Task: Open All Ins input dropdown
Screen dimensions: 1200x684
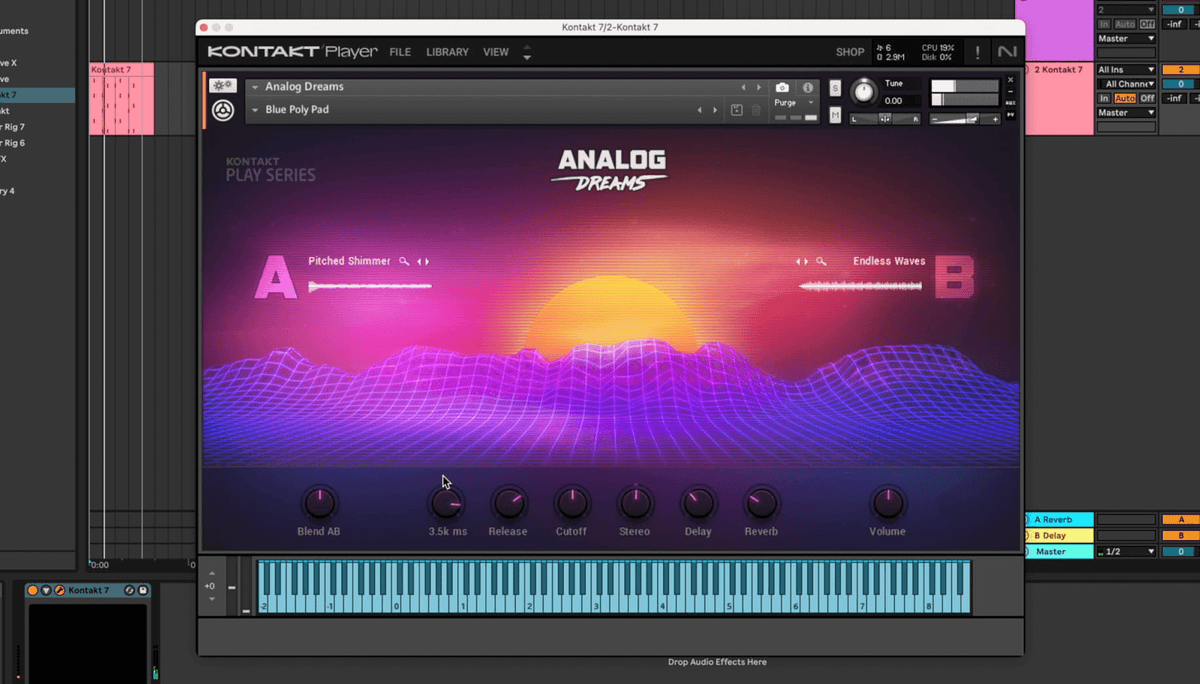Action: pos(1126,70)
